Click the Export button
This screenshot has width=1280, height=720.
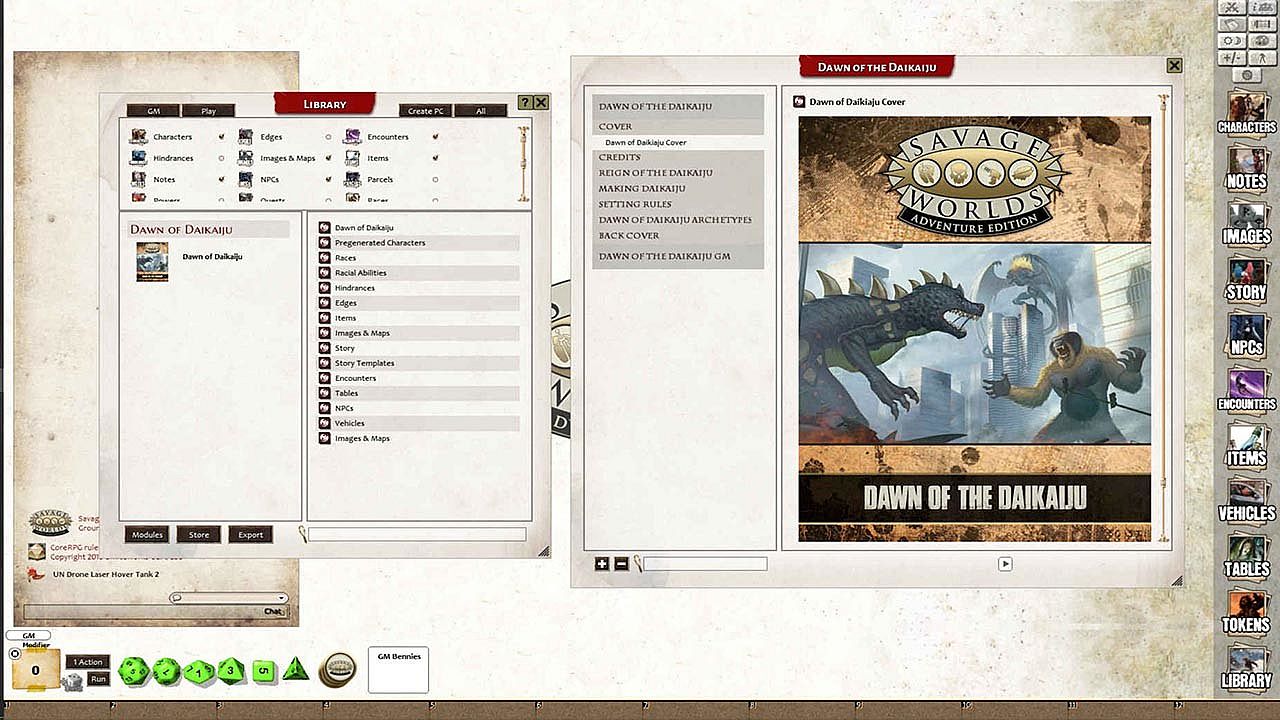point(250,535)
